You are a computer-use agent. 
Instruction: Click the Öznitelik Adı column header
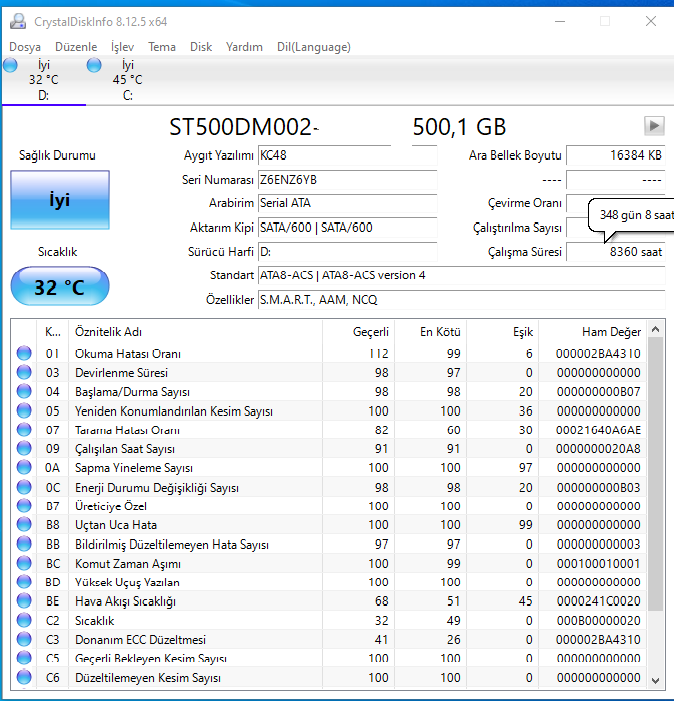click(195, 332)
